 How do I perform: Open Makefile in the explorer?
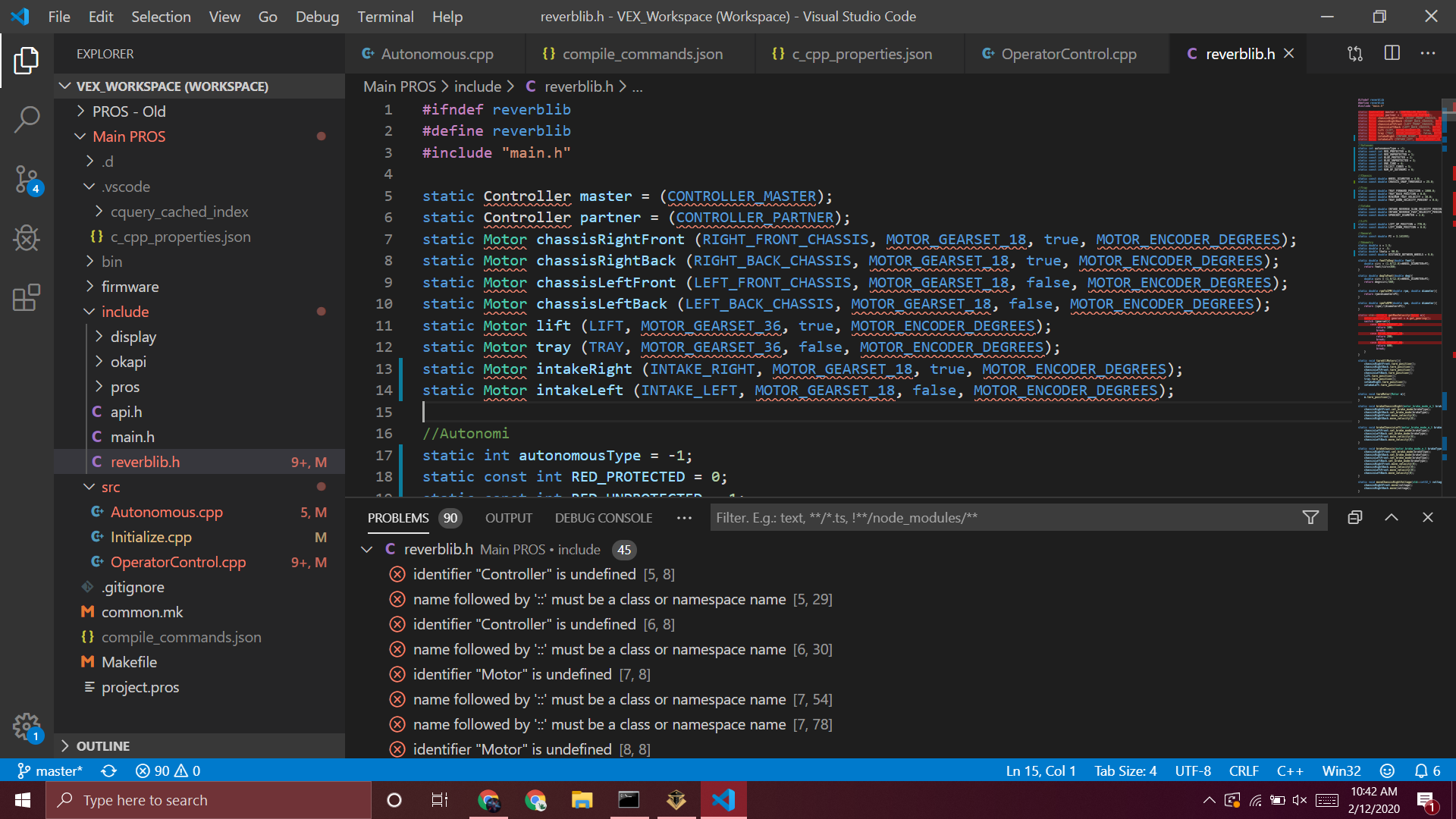click(129, 662)
